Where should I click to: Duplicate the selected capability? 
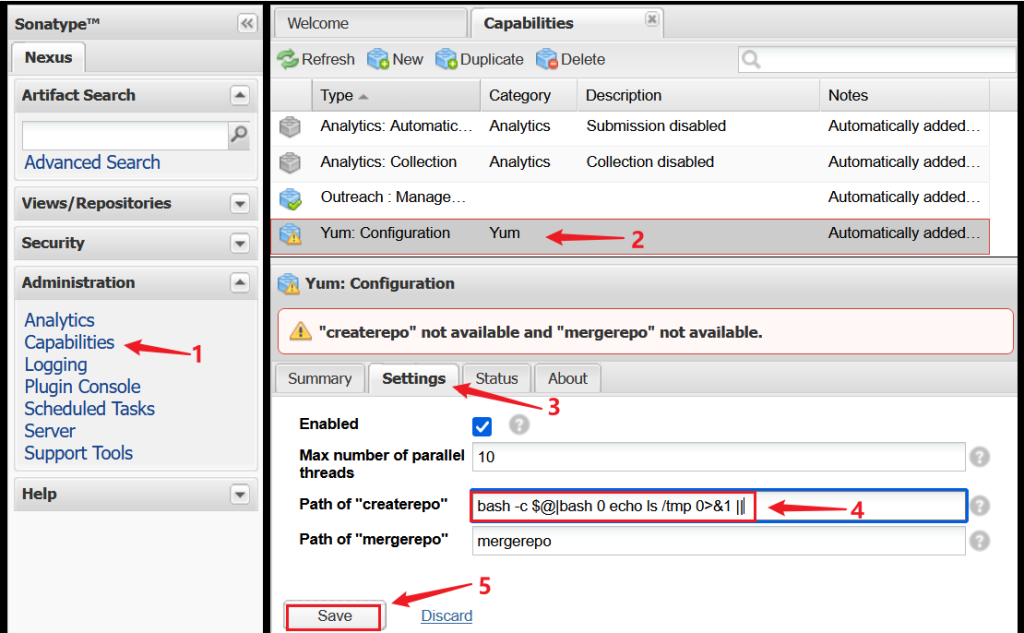(x=479, y=59)
